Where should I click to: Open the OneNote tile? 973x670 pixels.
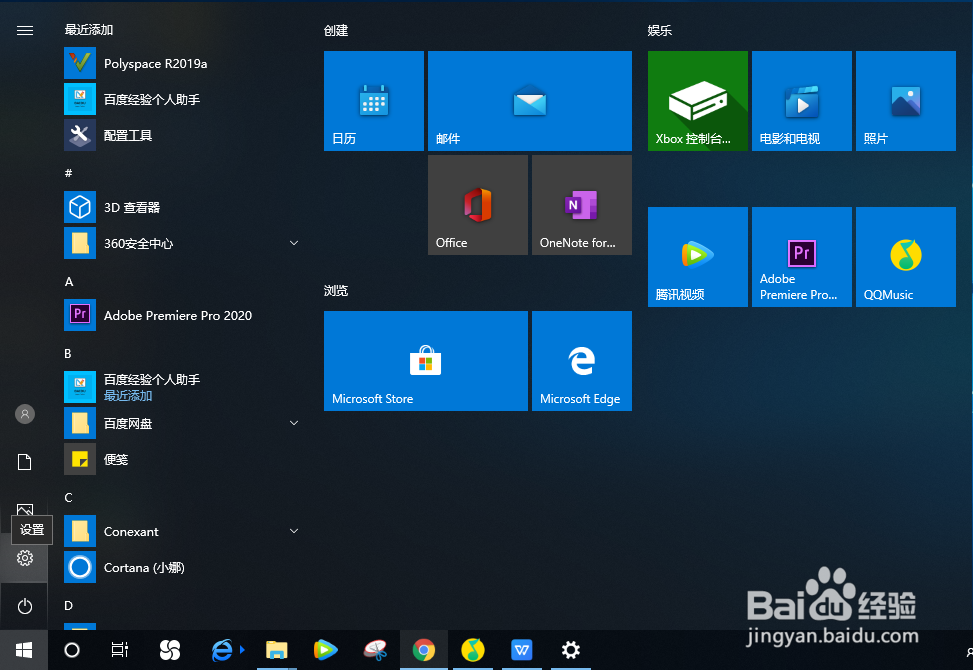coord(582,205)
